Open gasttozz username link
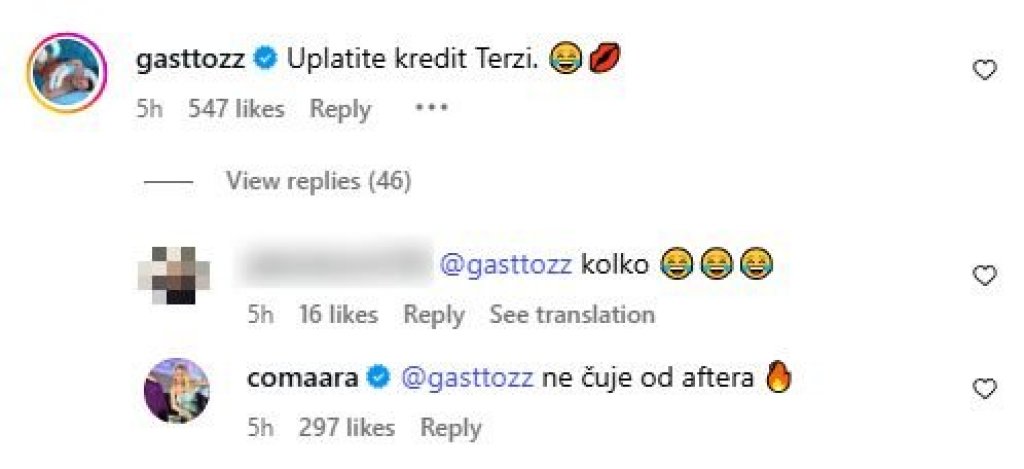Screen dimensions: 1024x469 point(192,60)
